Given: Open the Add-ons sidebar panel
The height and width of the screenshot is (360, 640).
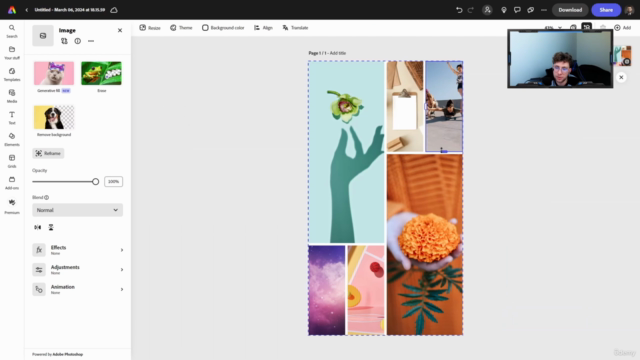Looking at the screenshot, I should point(12,183).
